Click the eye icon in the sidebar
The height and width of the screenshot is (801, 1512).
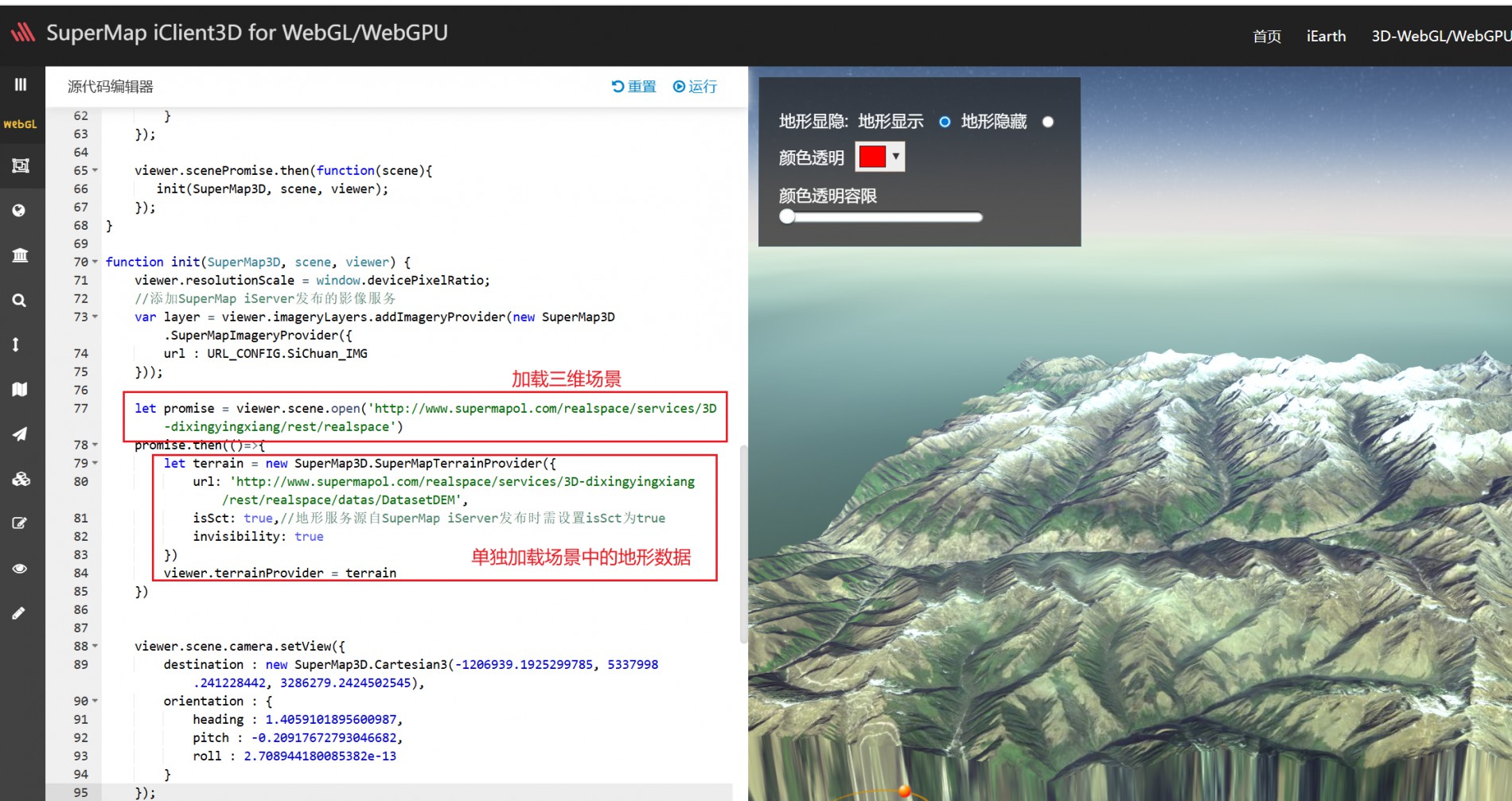tap(19, 568)
